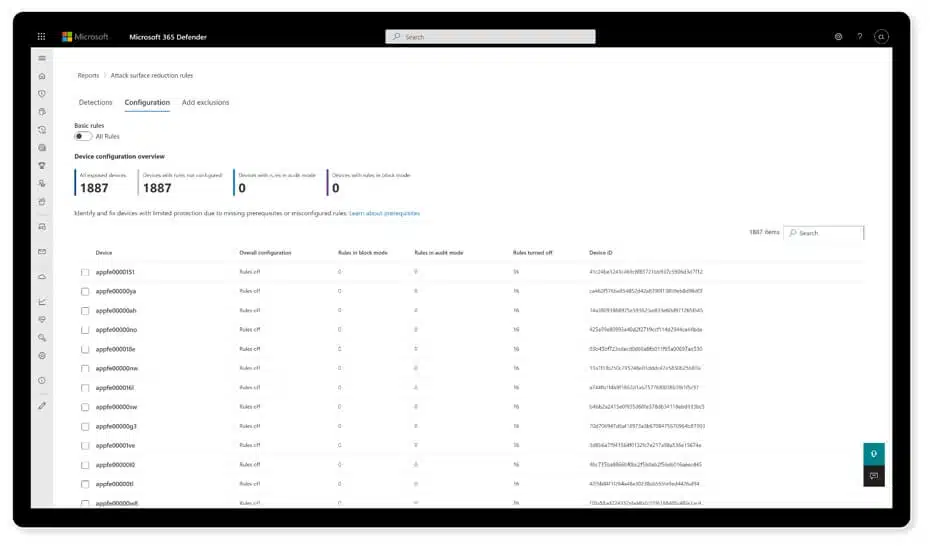
Task: Sort by the Device ID column header
Action: click(600, 253)
